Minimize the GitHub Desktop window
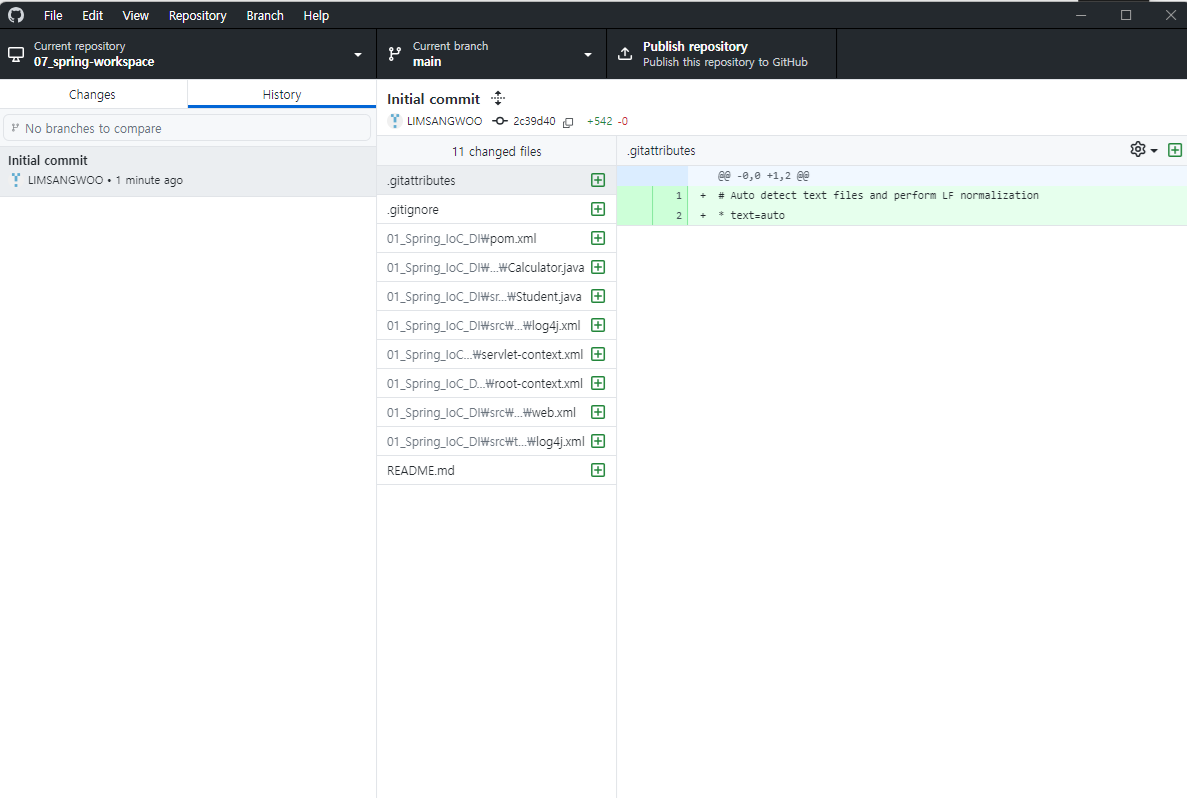 1081,15
